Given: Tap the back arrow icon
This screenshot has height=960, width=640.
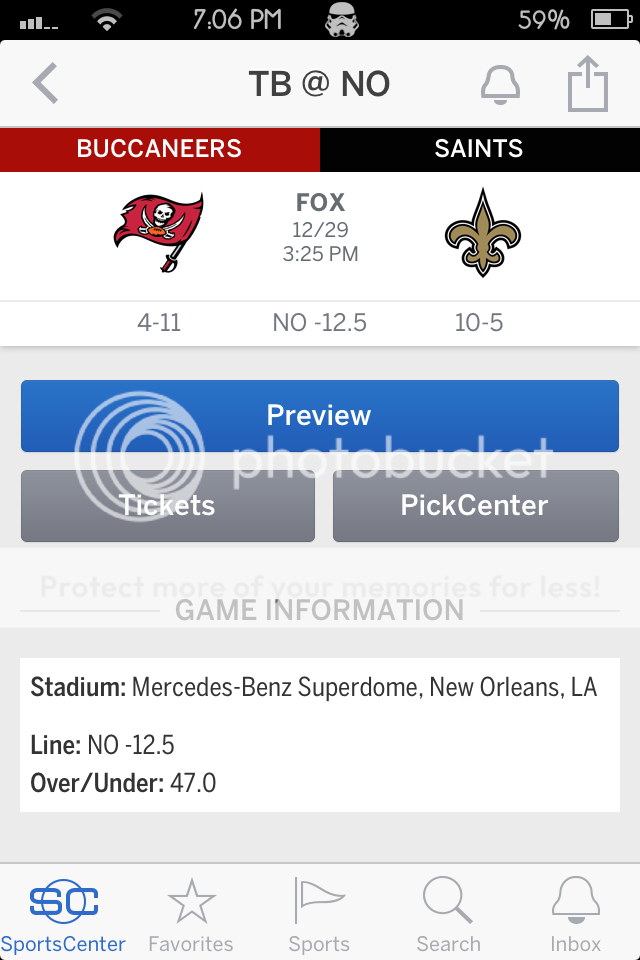Looking at the screenshot, I should tap(45, 83).
